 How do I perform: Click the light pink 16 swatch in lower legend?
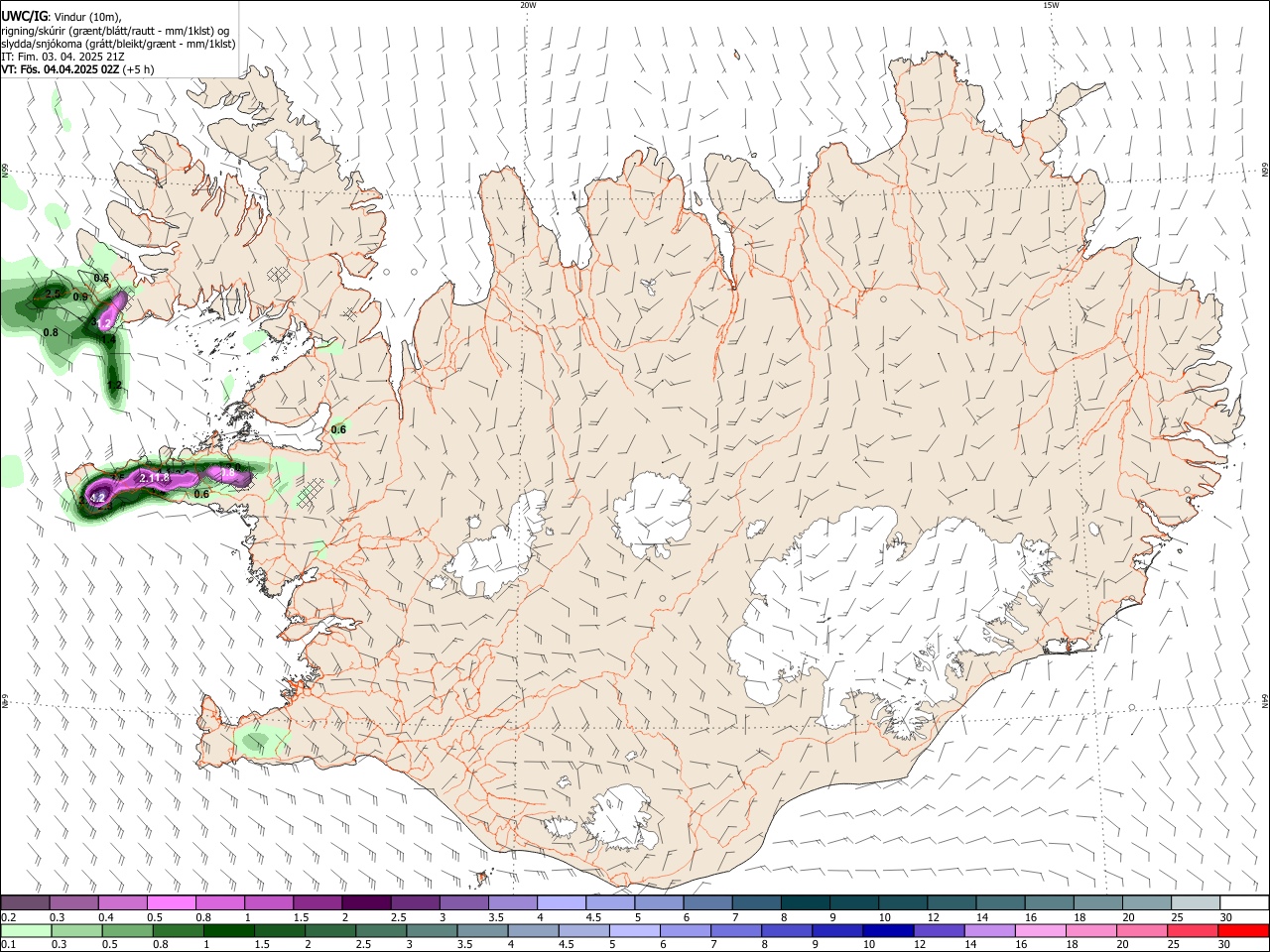click(1041, 931)
